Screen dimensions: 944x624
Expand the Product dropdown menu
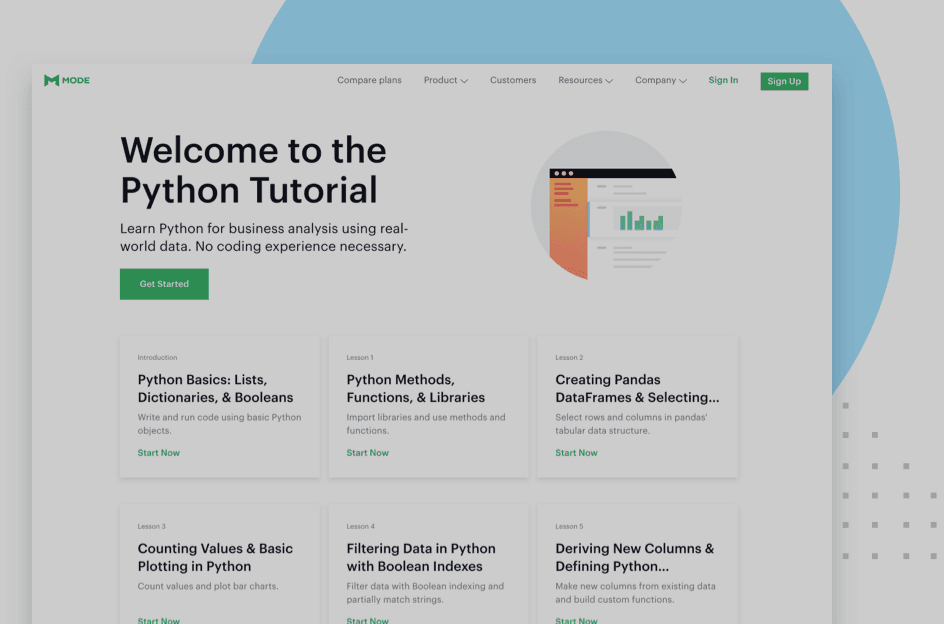445,80
